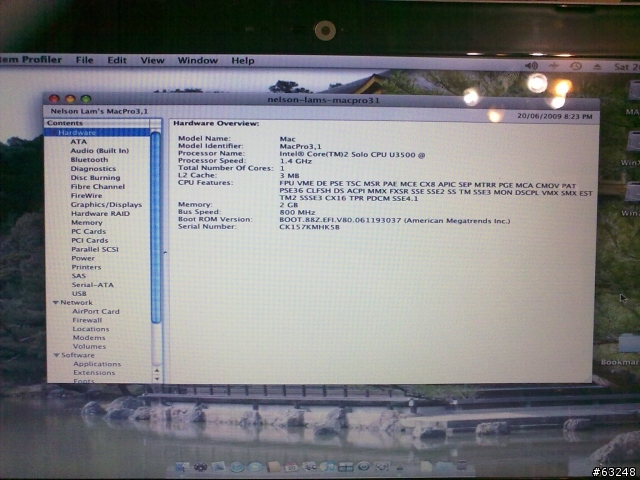This screenshot has height=480, width=640.
Task: Select USB in the sidebar
Action: (79, 293)
